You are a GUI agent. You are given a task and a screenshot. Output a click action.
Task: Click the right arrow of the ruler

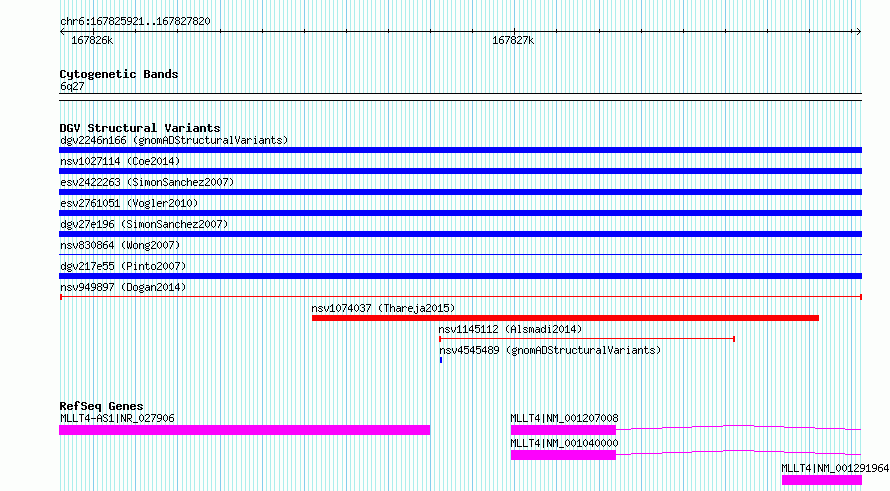coord(859,32)
